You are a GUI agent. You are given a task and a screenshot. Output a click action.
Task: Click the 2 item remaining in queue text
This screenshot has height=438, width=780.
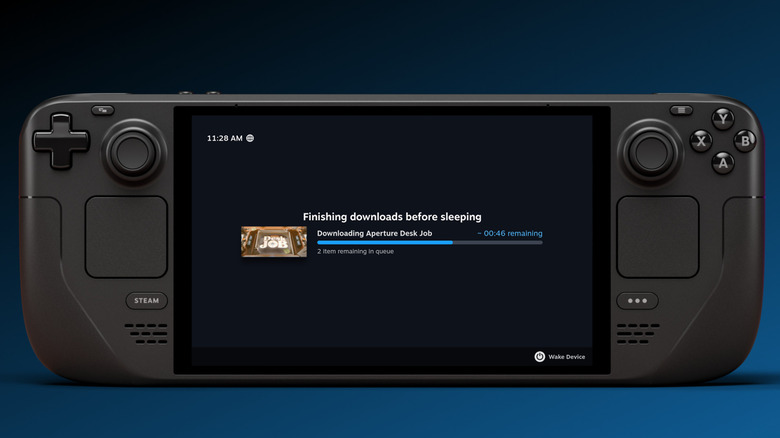pyautogui.click(x=356, y=251)
